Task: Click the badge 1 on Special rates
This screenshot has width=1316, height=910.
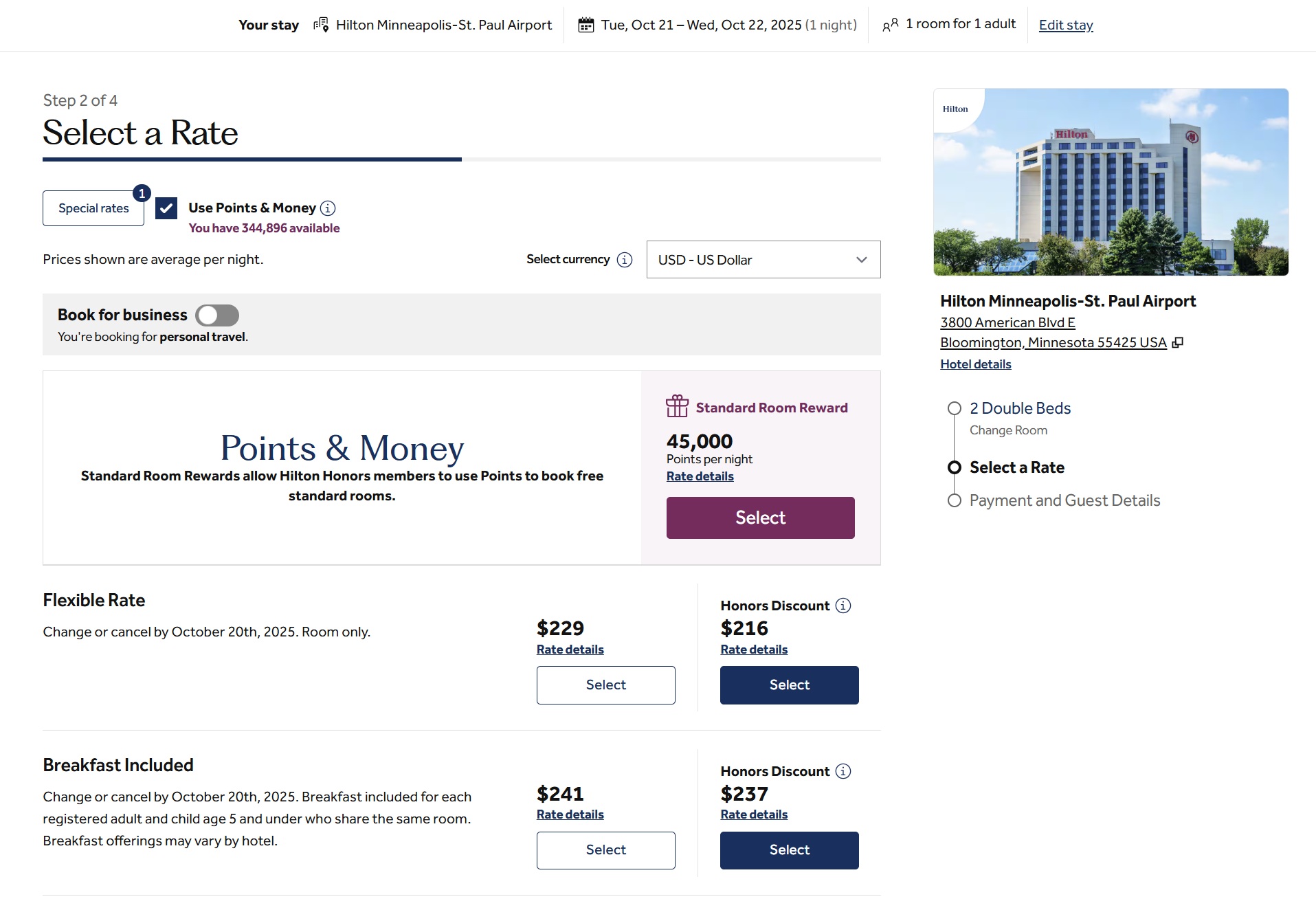Action: 142,194
